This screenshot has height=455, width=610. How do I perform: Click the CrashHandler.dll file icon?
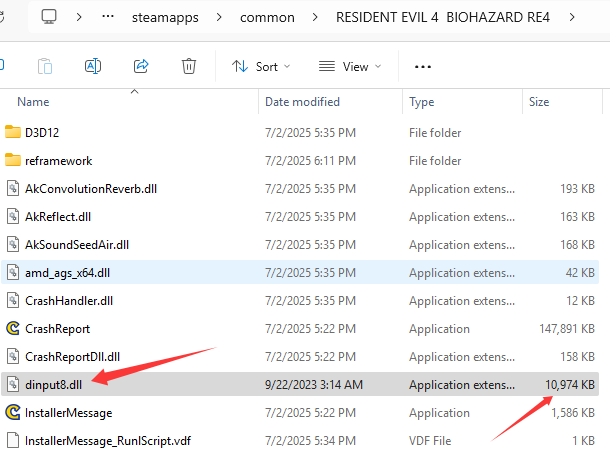13,301
